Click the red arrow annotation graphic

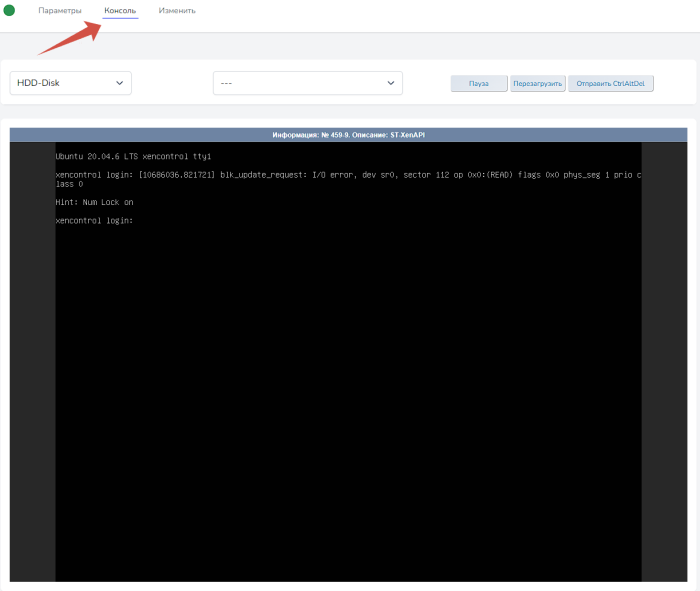pyautogui.click(x=68, y=39)
